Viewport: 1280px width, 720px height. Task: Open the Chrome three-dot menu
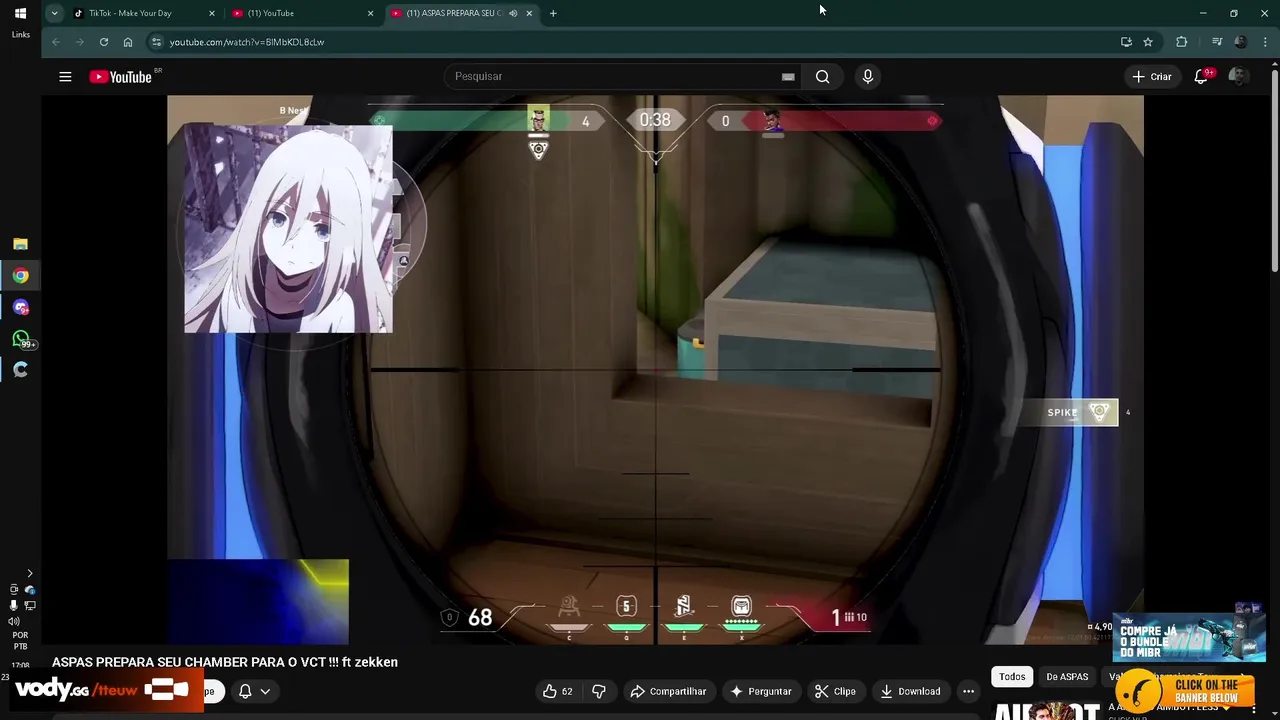1263,42
